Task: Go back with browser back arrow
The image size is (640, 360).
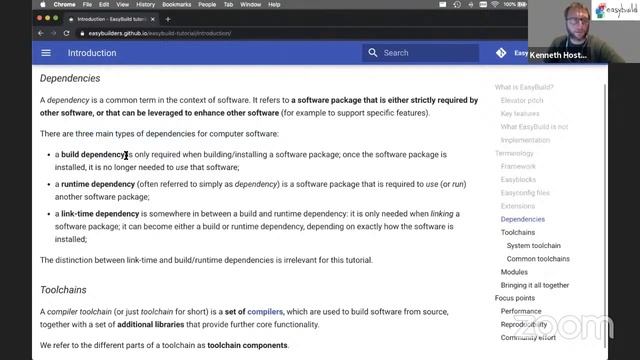Action: [x=40, y=33]
